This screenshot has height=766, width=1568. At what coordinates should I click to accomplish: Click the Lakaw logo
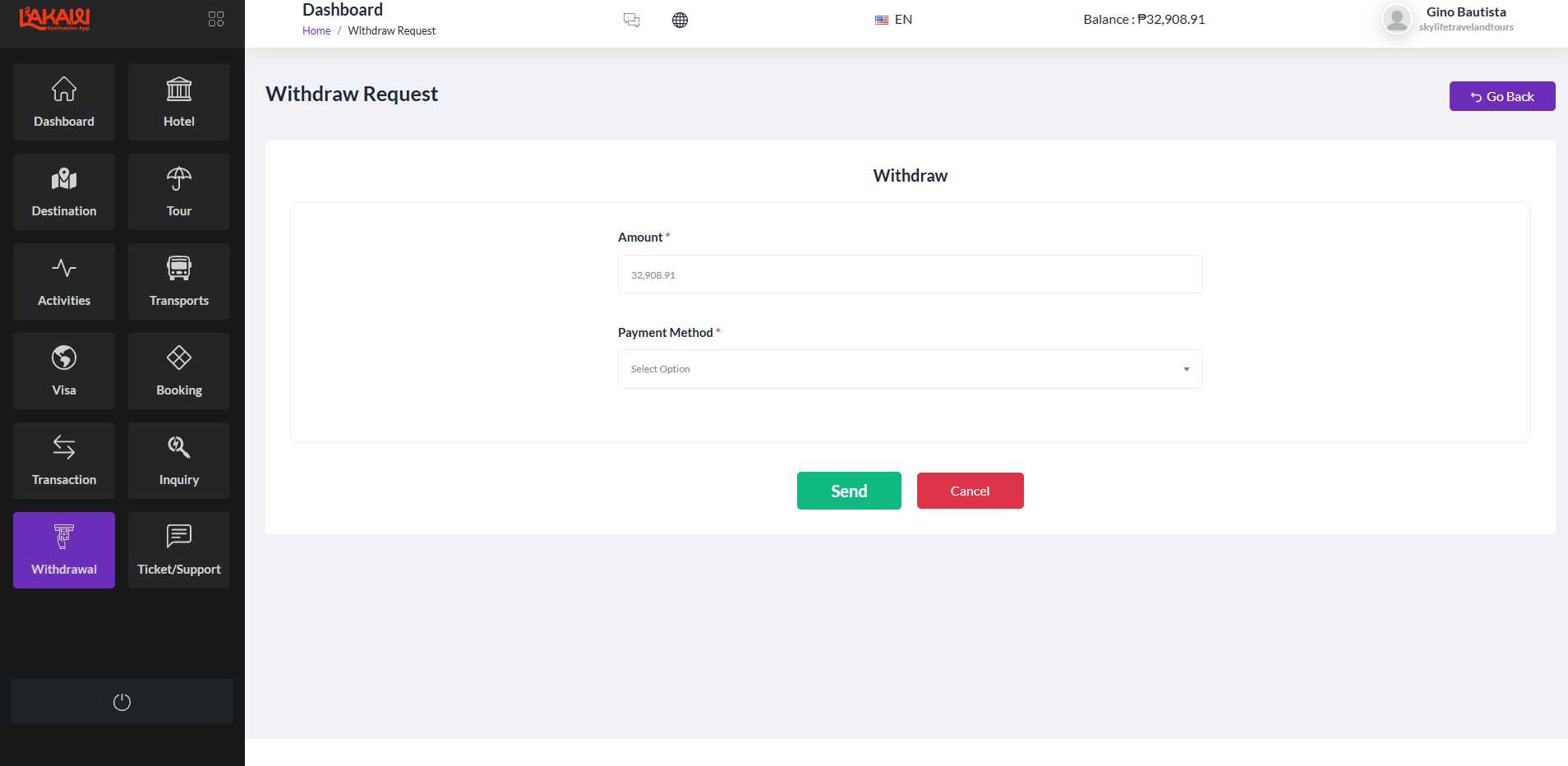pos(55,19)
